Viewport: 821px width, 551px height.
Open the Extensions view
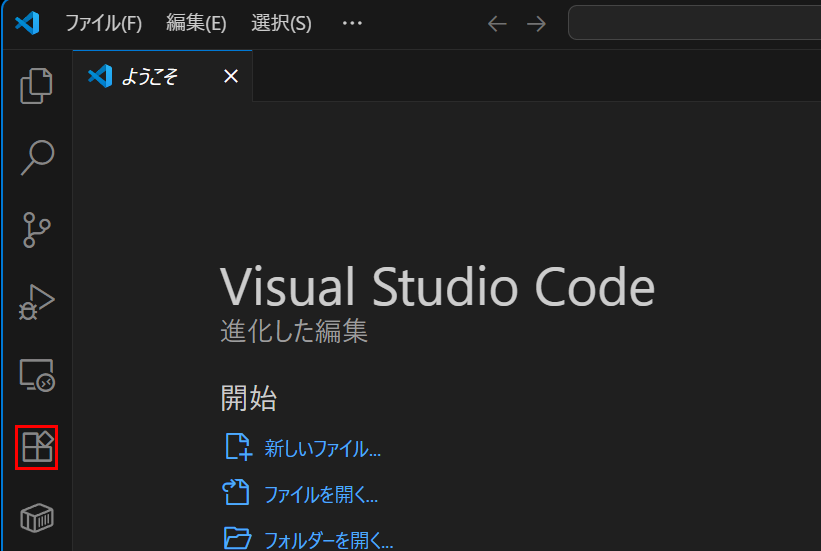(37, 447)
